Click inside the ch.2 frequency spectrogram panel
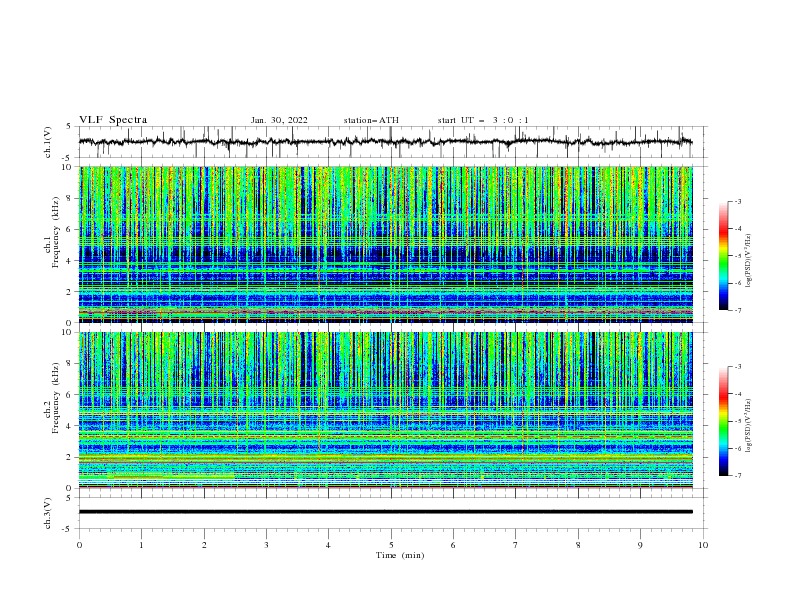This screenshot has width=792, height=612. pos(386,410)
